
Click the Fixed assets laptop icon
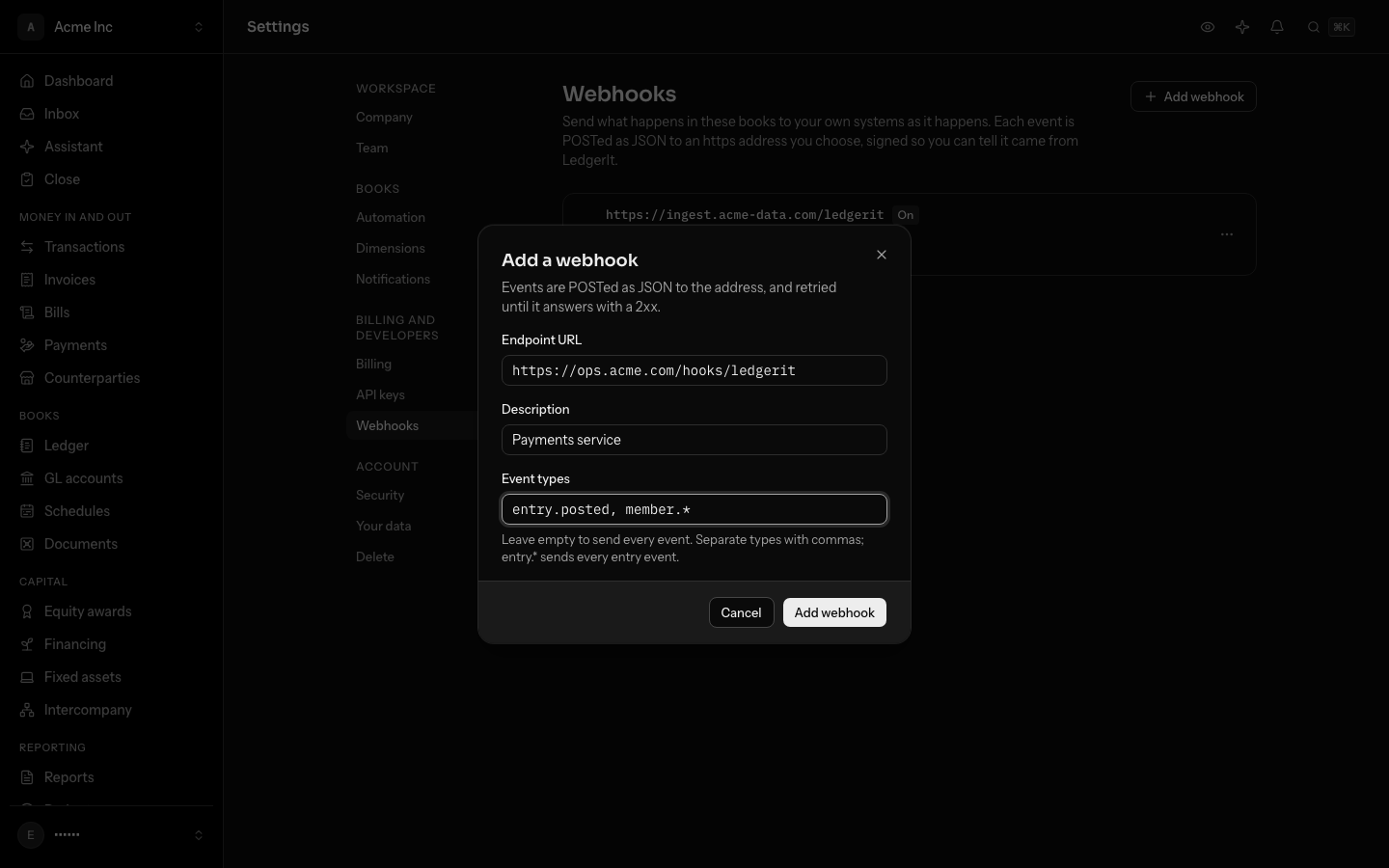pos(27,677)
